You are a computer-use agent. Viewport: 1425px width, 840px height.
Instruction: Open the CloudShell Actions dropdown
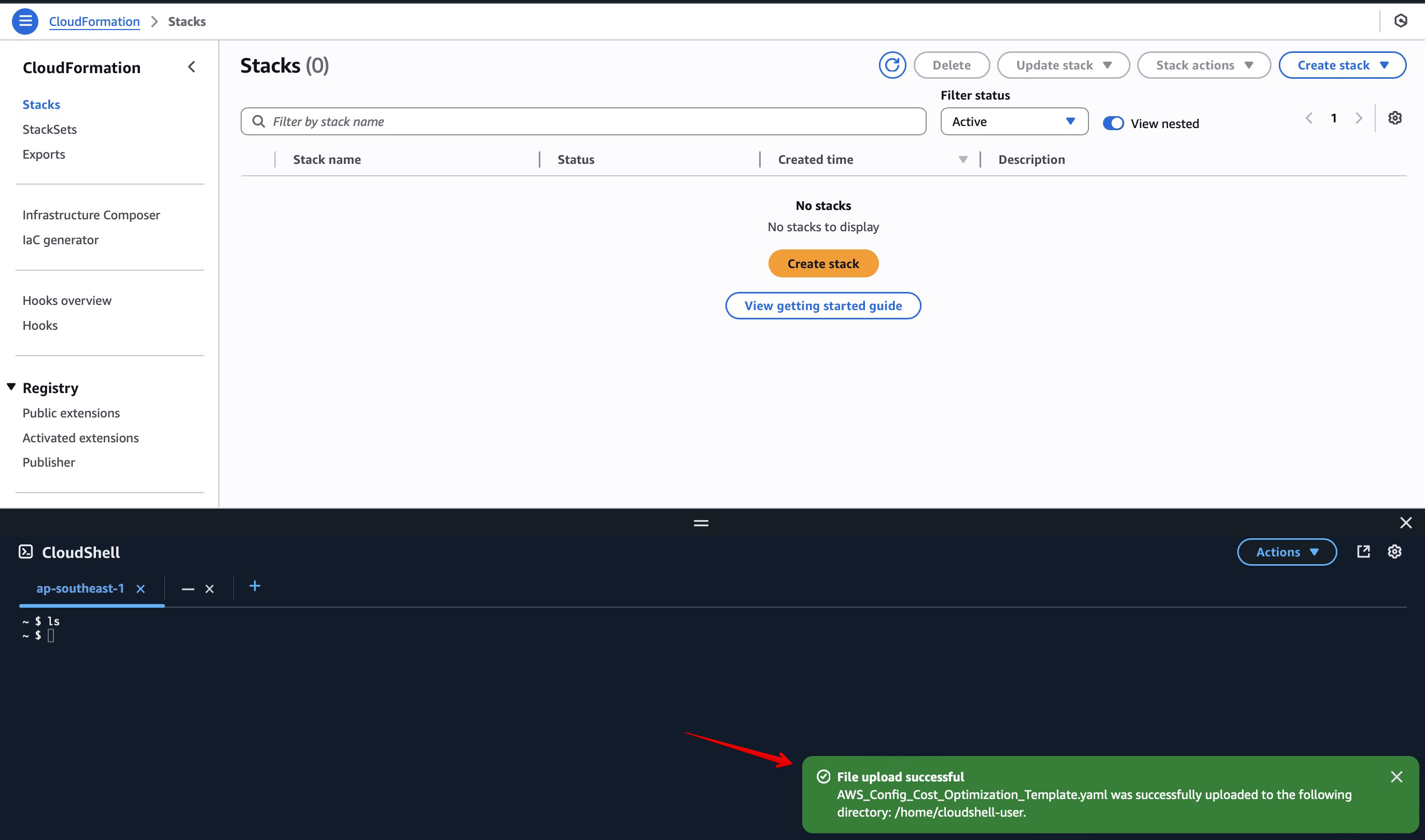1287,552
